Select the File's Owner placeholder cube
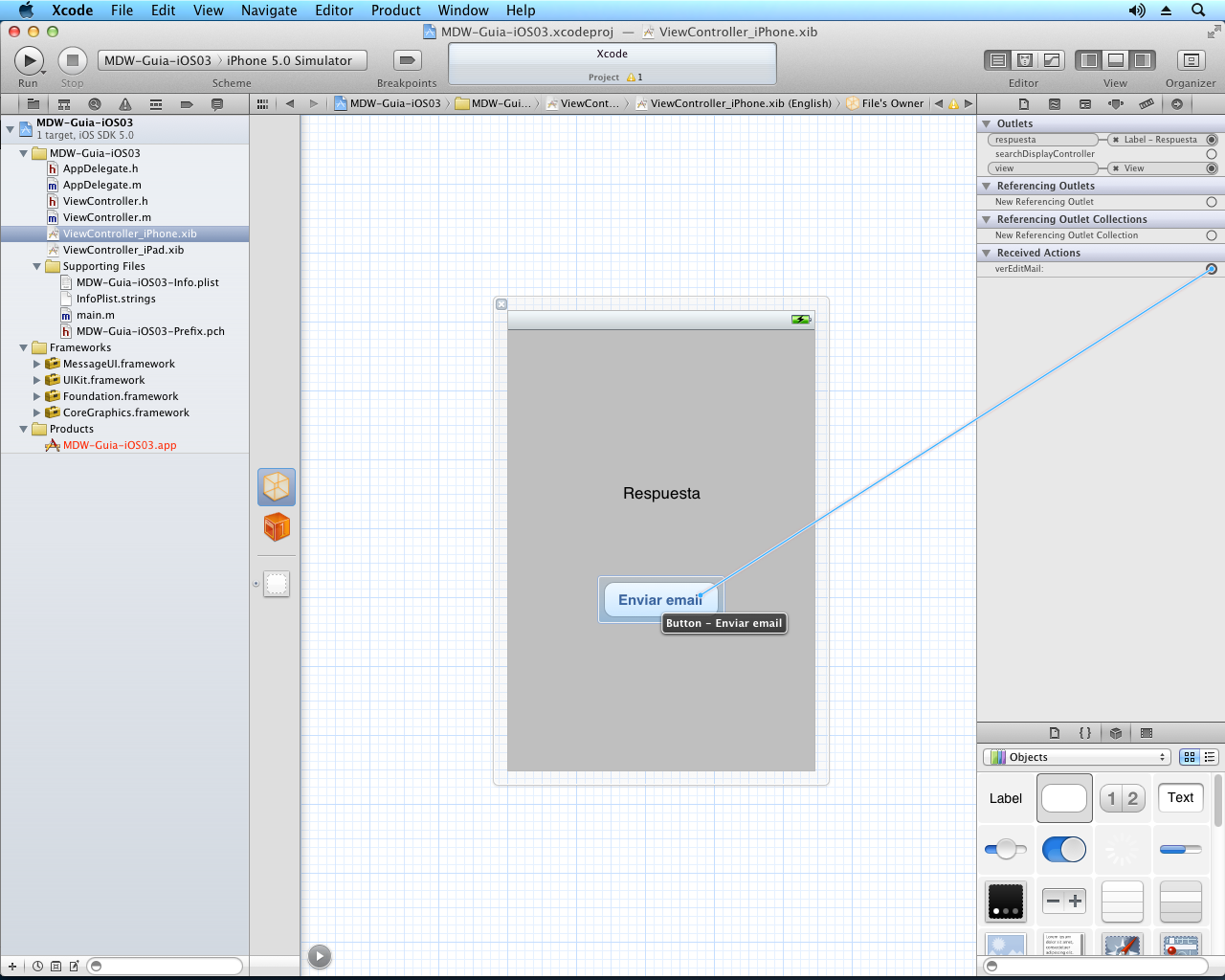Image resolution: width=1225 pixels, height=980 pixels. (x=277, y=487)
